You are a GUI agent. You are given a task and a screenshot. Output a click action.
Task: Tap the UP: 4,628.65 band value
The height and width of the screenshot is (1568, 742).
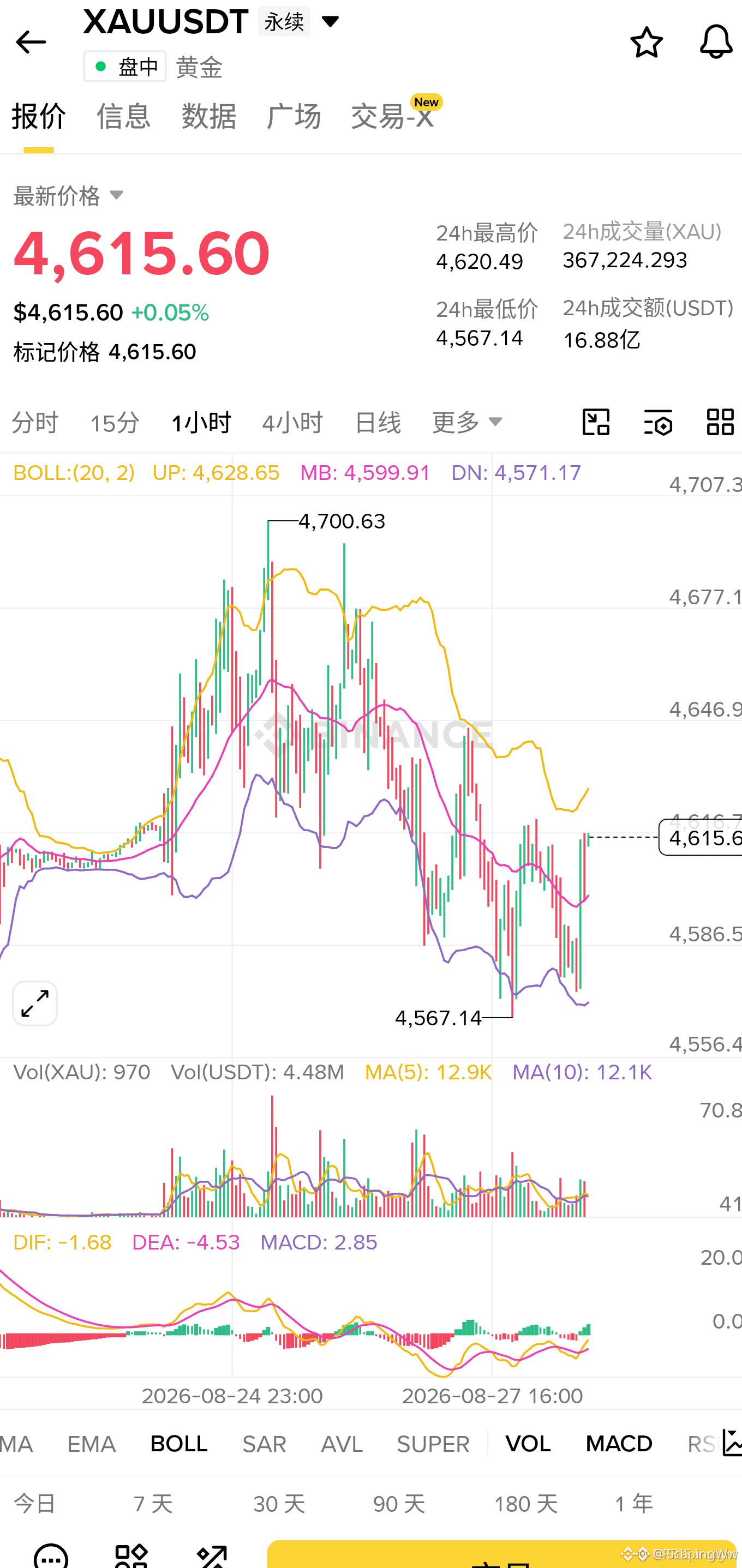pos(216,473)
